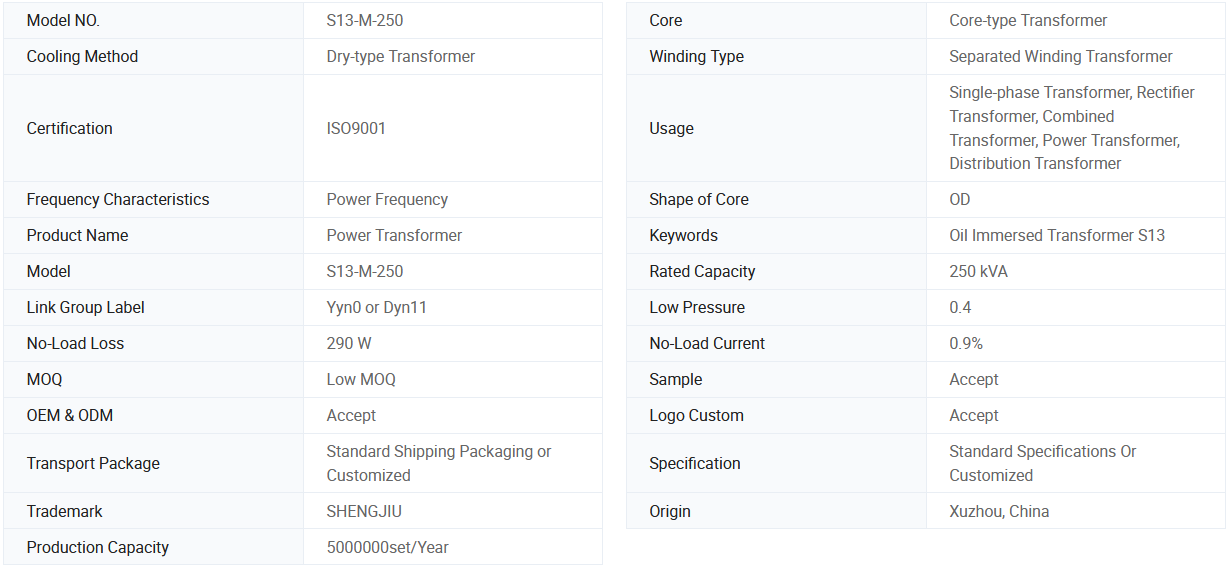Select the Shape of Core label

[698, 199]
